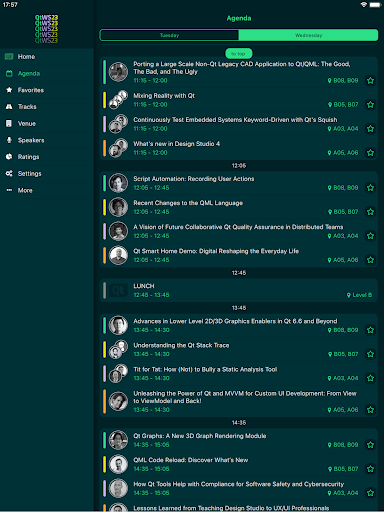Screen dimensions: 384x512
Task: Click the Favorites star icon in sidebar
Action: pyautogui.click(x=9, y=90)
